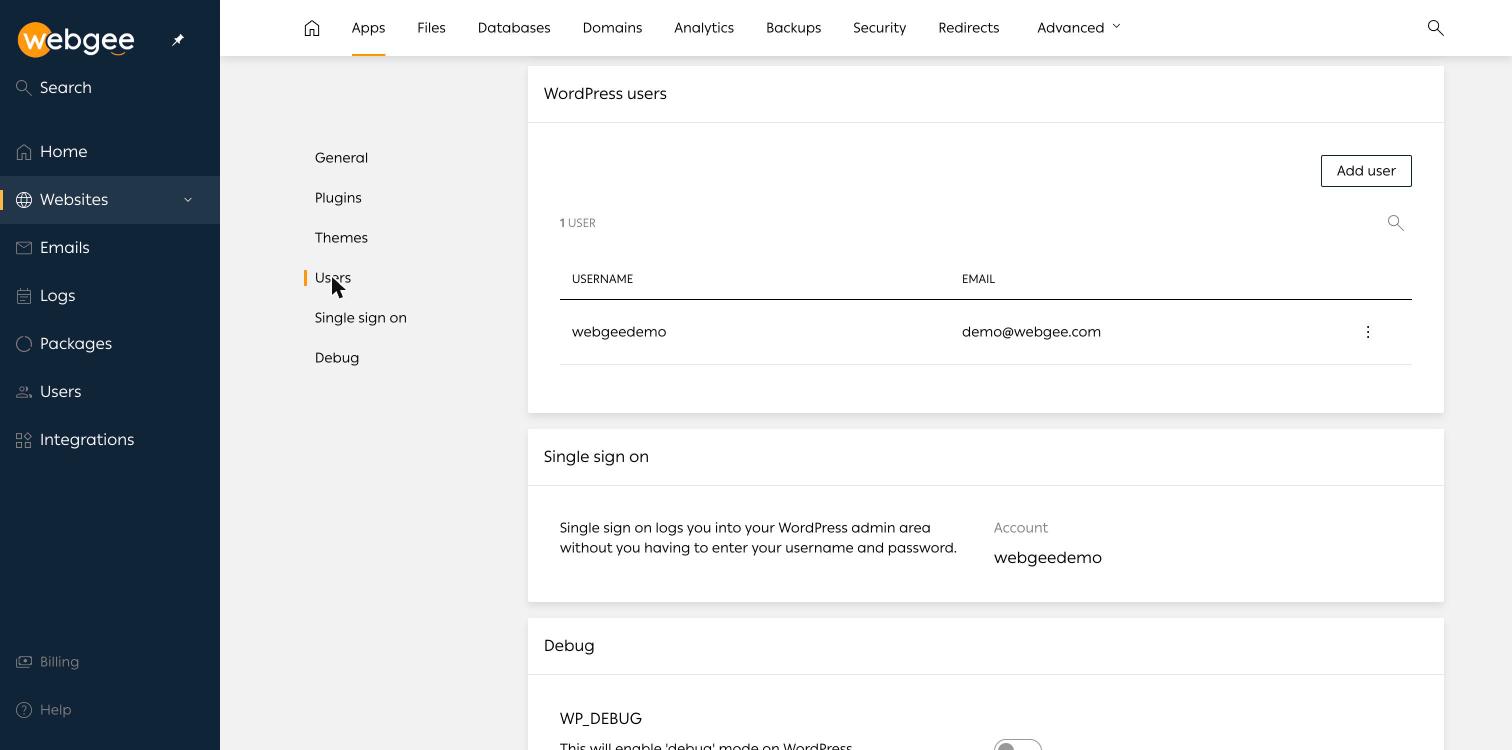This screenshot has height=750, width=1512.
Task: Open the Backups tab
Action: pyautogui.click(x=793, y=28)
